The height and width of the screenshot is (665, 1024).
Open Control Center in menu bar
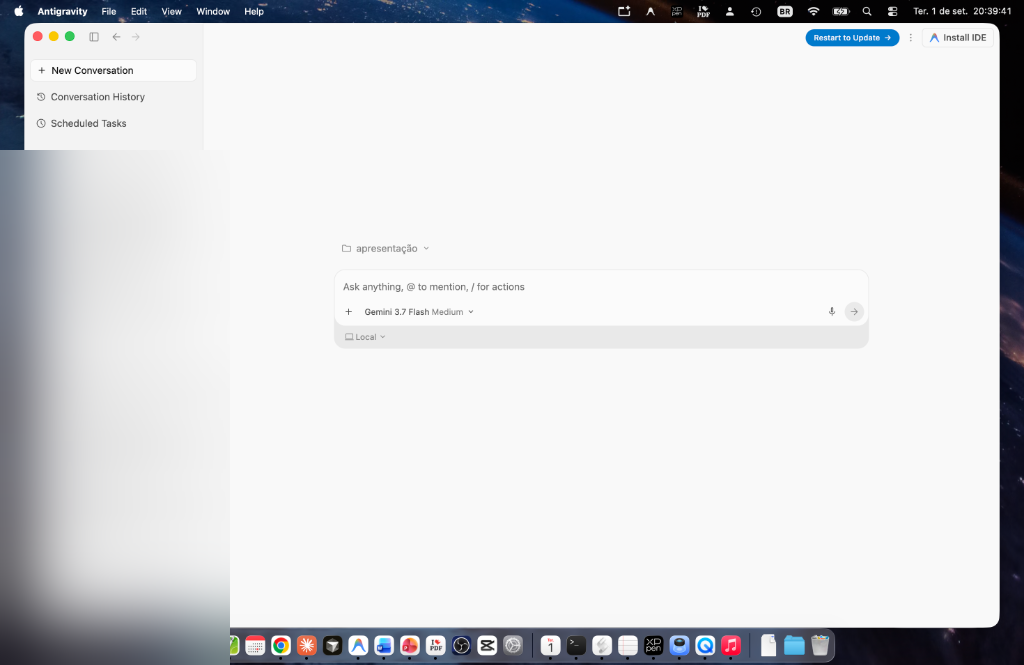tap(893, 11)
